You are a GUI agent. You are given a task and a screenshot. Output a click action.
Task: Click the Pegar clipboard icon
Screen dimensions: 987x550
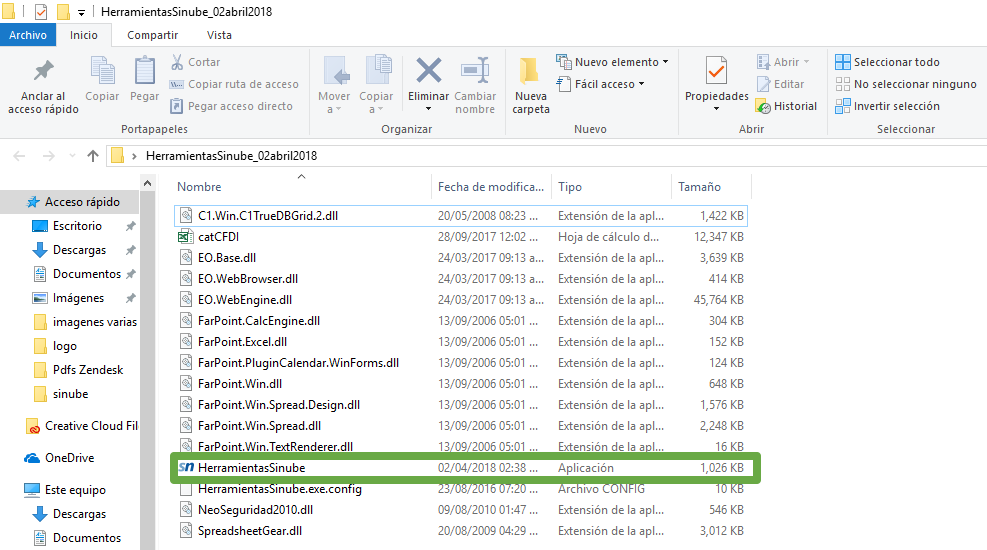click(145, 72)
